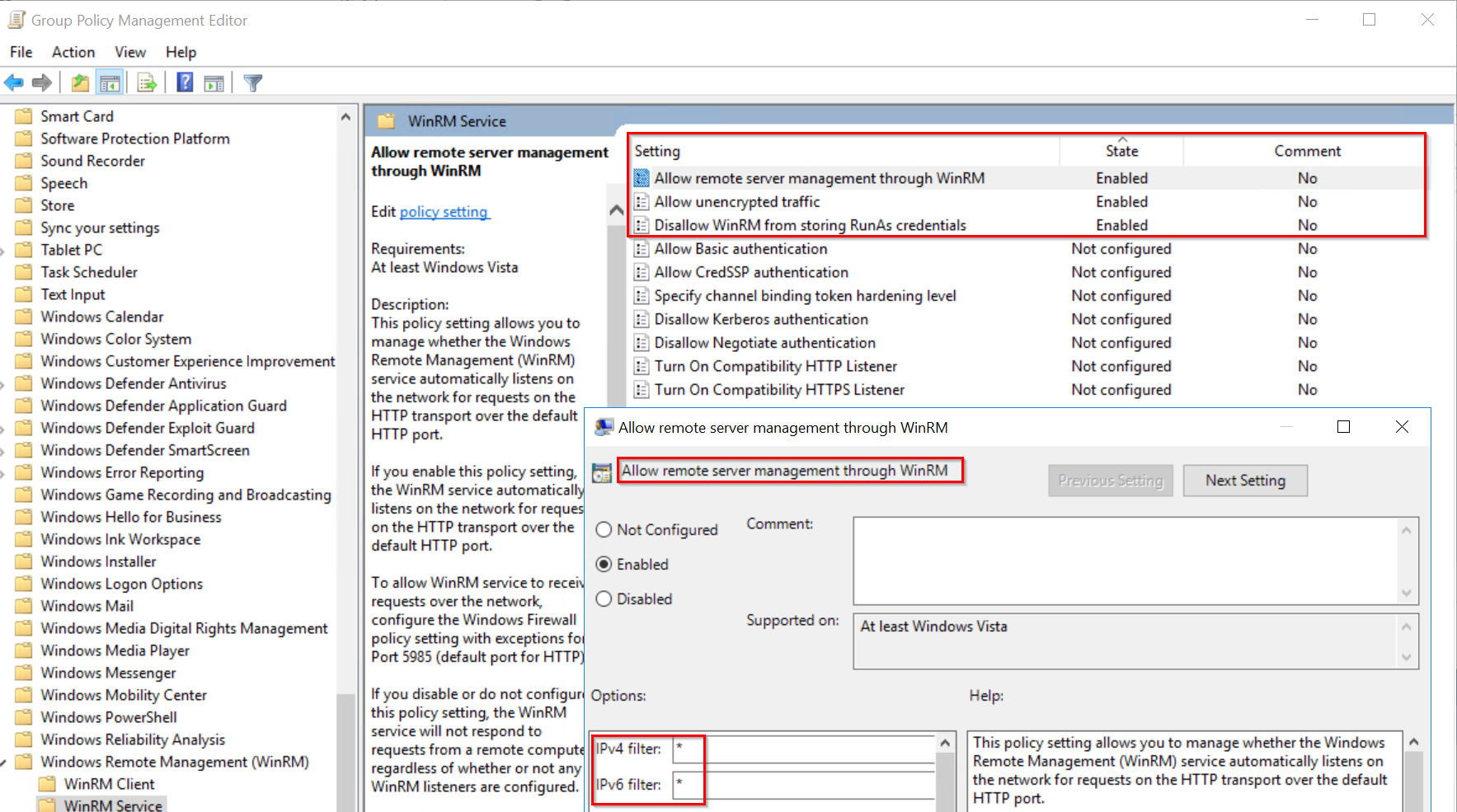1457x812 pixels.
Task: Click inside the Comment text box
Action: (1126, 561)
